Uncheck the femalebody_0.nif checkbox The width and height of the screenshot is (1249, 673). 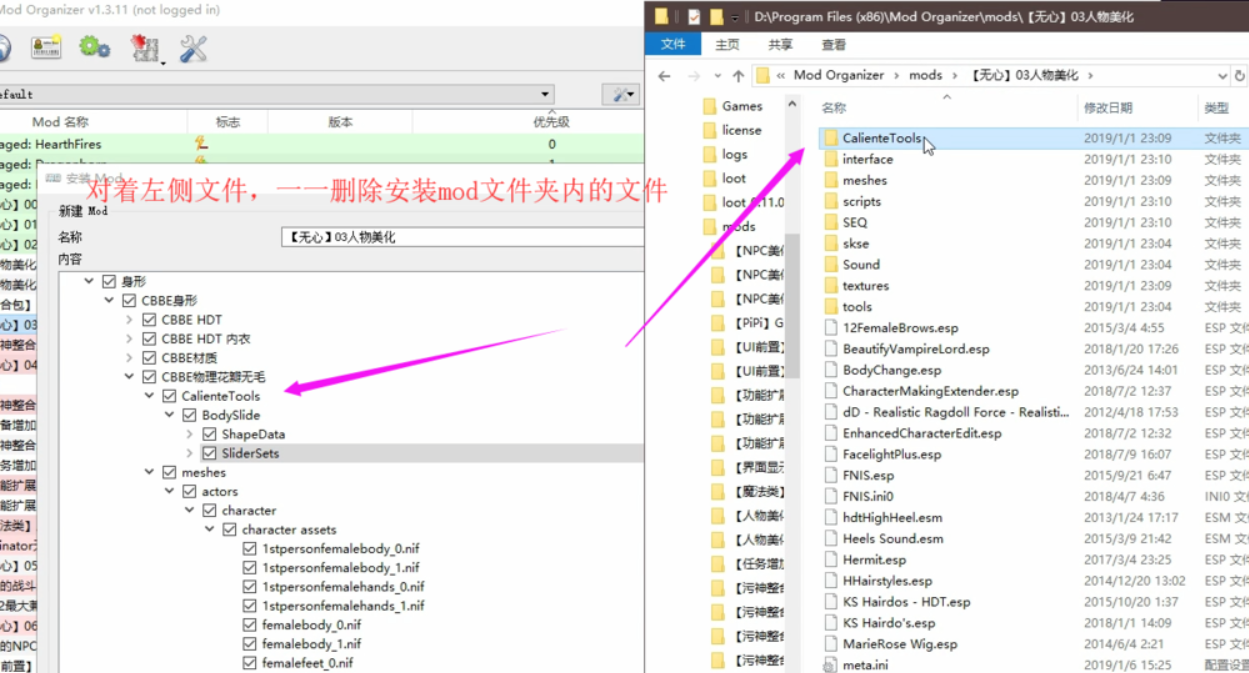point(249,625)
